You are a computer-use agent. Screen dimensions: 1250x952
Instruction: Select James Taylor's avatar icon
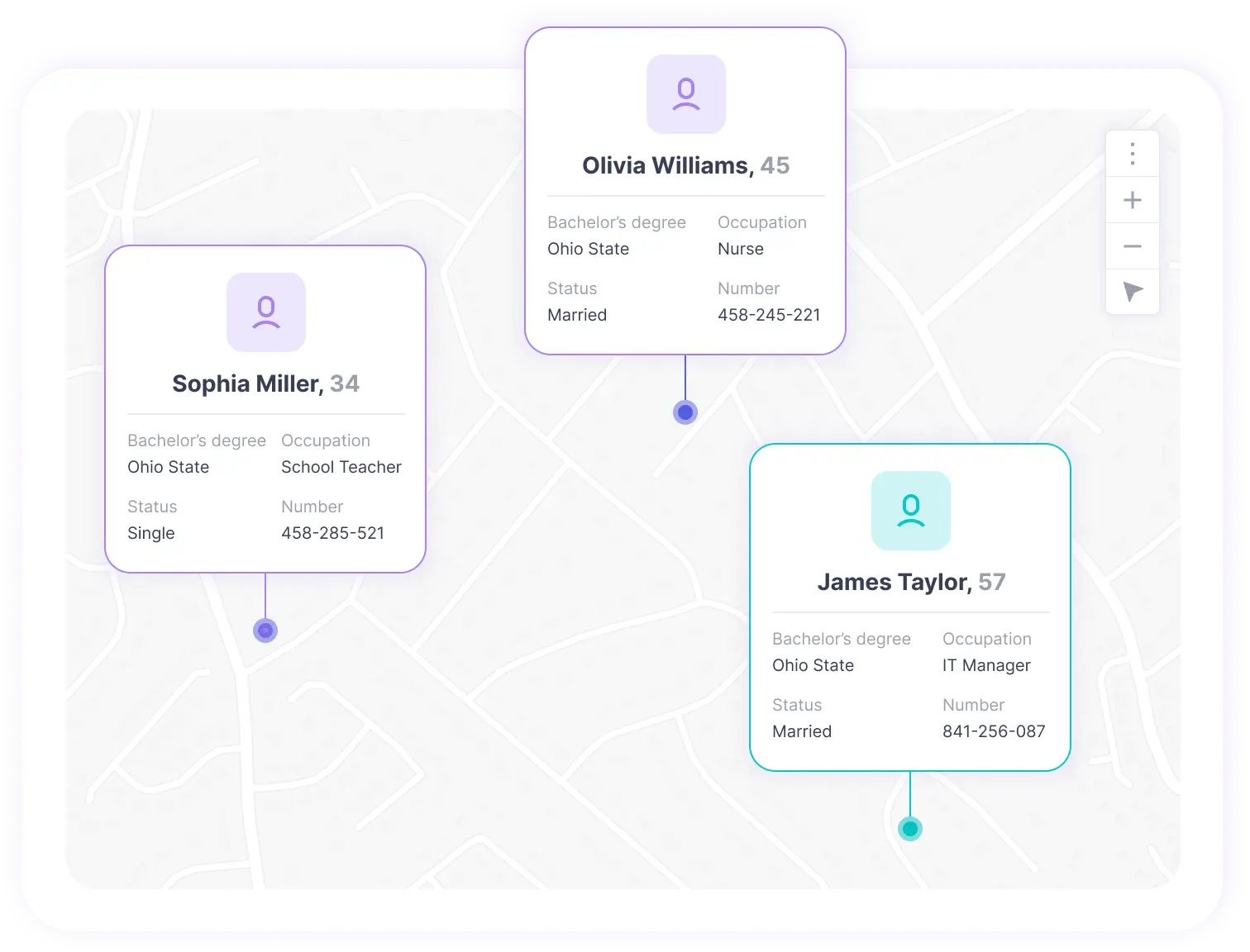[x=909, y=511]
